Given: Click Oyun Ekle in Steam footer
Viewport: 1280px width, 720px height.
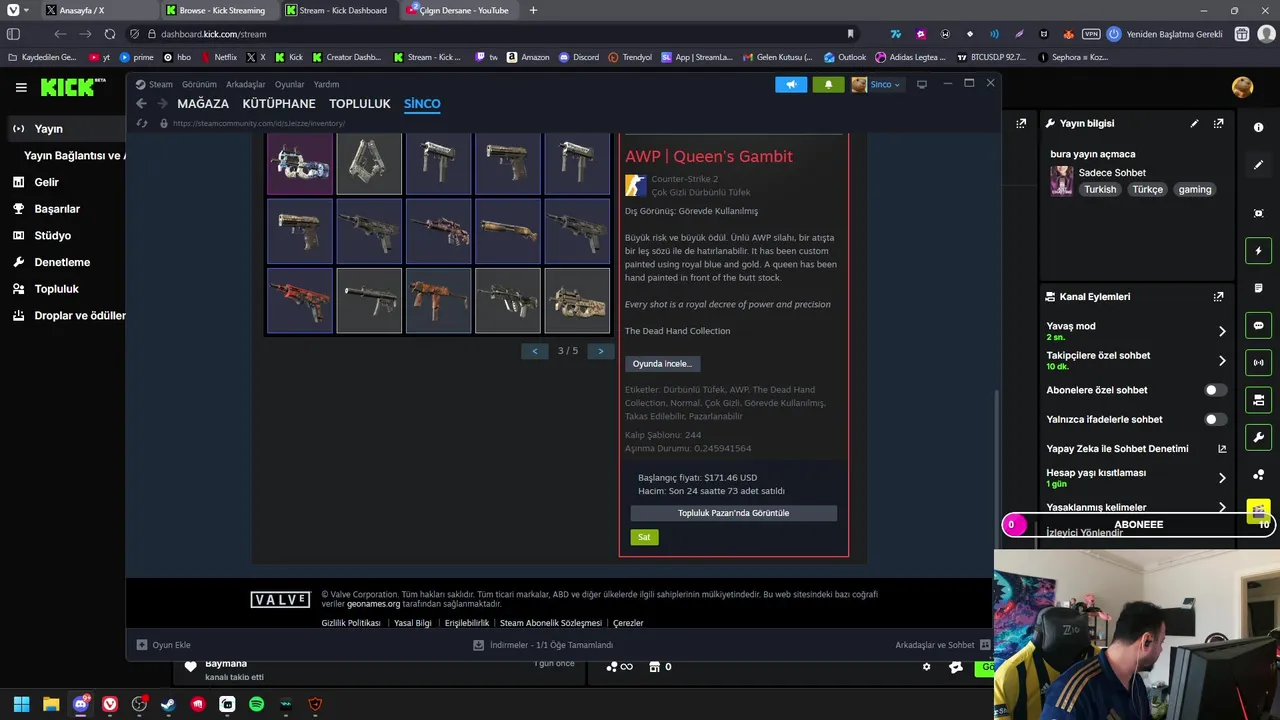Looking at the screenshot, I should [x=163, y=645].
